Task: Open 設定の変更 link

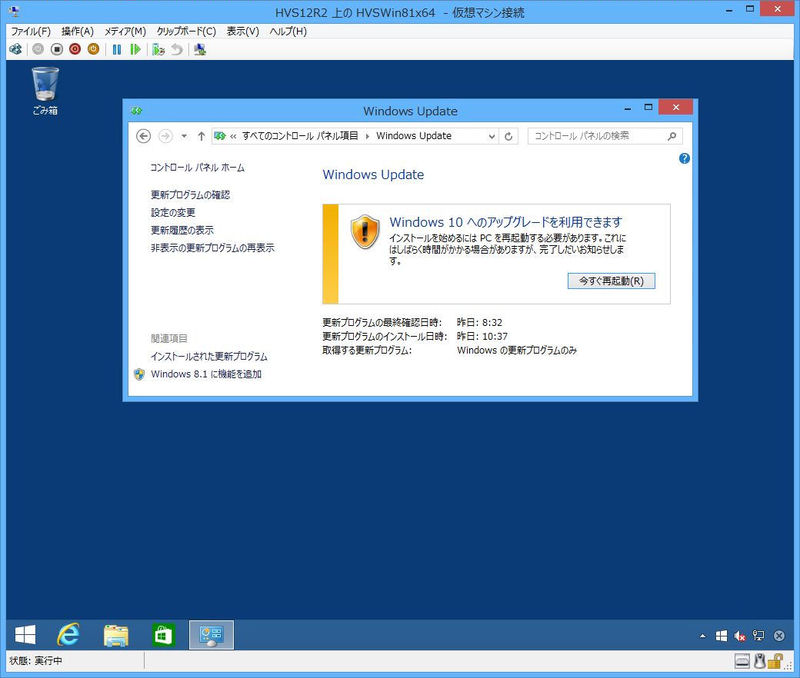Action: point(173,213)
